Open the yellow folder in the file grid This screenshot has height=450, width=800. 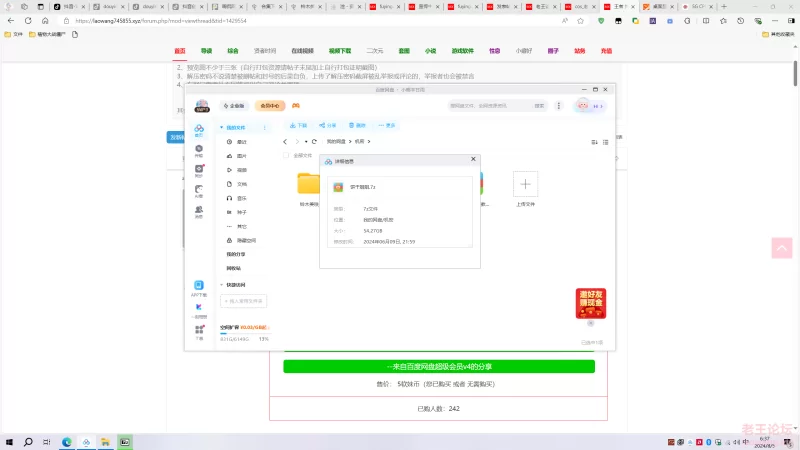(x=308, y=184)
